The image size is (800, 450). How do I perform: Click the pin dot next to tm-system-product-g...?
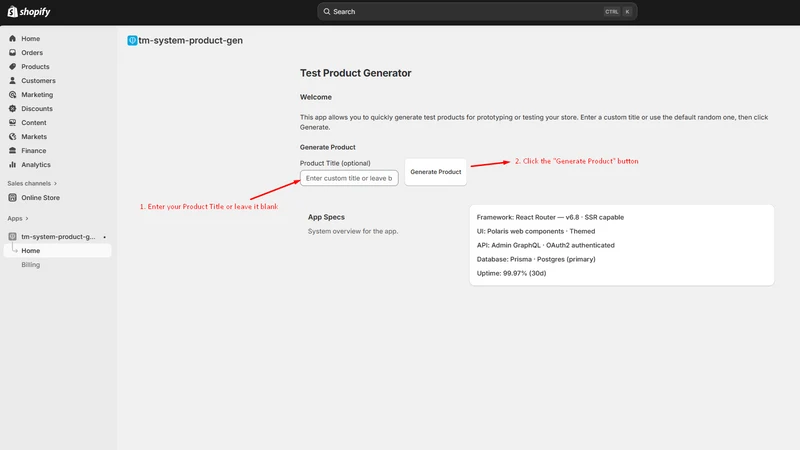coord(105,237)
